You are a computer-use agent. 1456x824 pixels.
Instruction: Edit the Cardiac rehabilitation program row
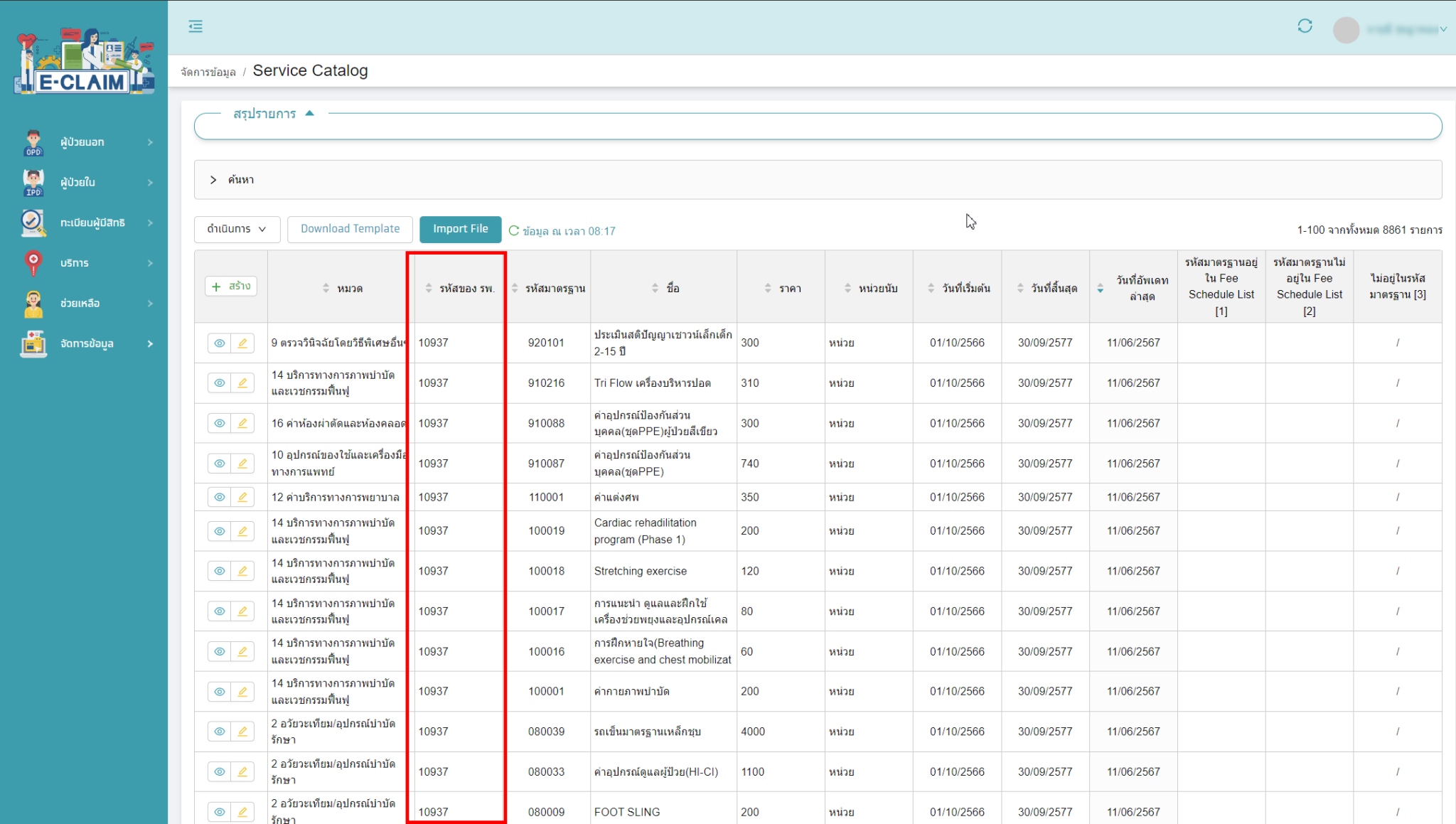point(242,530)
